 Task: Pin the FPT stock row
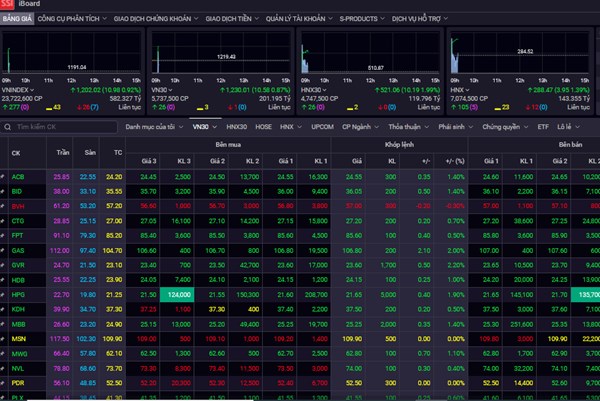pyautogui.click(x=2, y=236)
